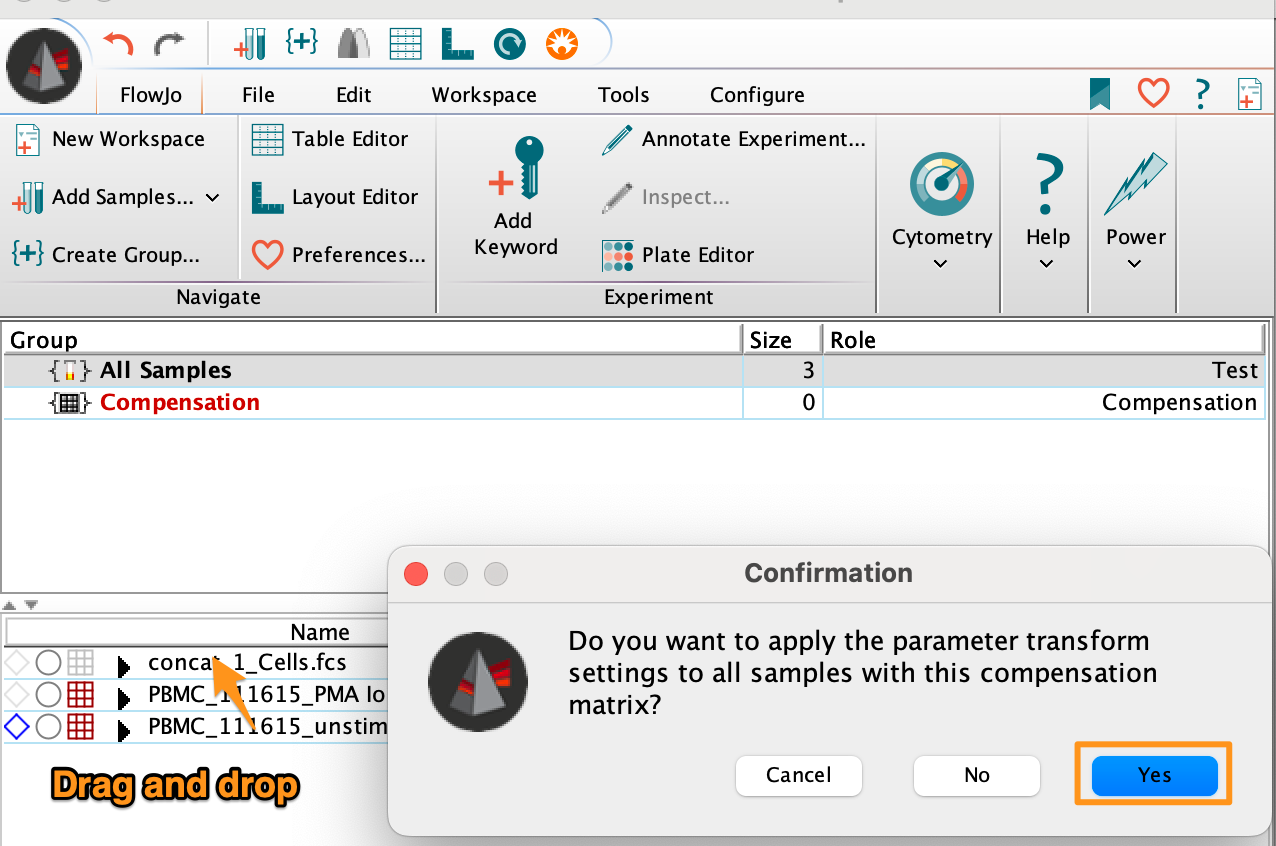Image resolution: width=1276 pixels, height=846 pixels.
Task: Open the Table Editor icon in quick toolbar
Action: coord(405,43)
